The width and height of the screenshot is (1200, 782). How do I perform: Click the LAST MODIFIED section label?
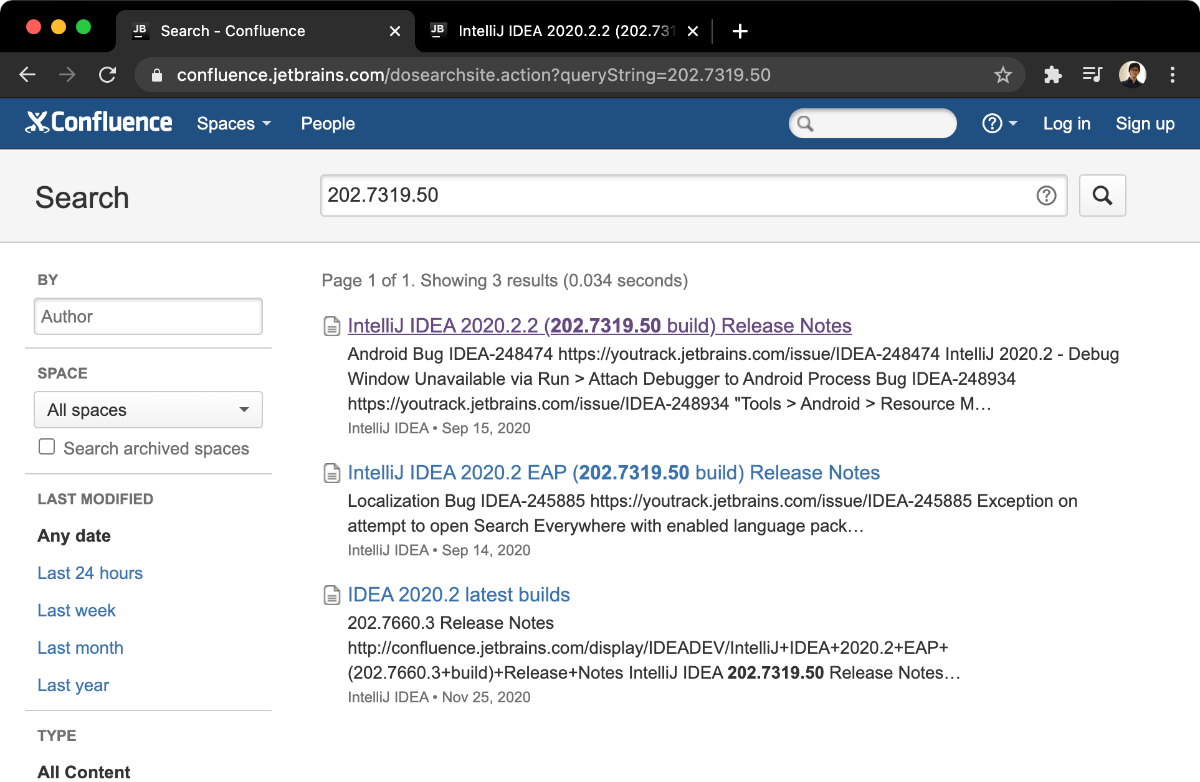click(x=95, y=499)
